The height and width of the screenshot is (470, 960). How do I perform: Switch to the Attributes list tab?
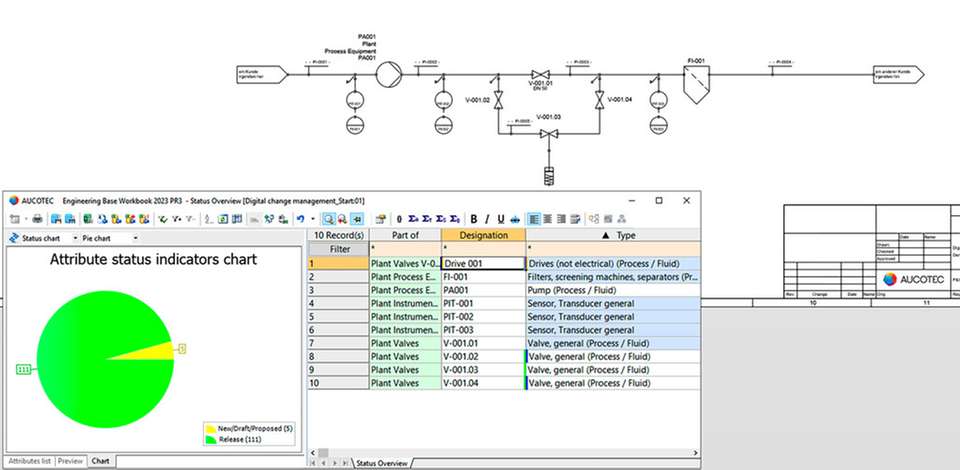tap(27, 461)
